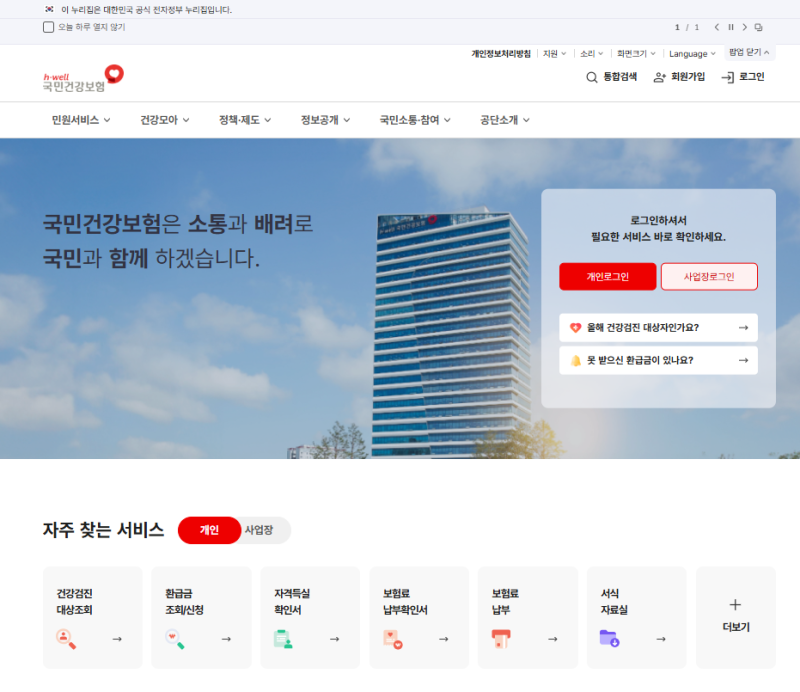This screenshot has height=692, width=800.
Task: Click the 로그인 text link
Action: pyautogui.click(x=752, y=77)
